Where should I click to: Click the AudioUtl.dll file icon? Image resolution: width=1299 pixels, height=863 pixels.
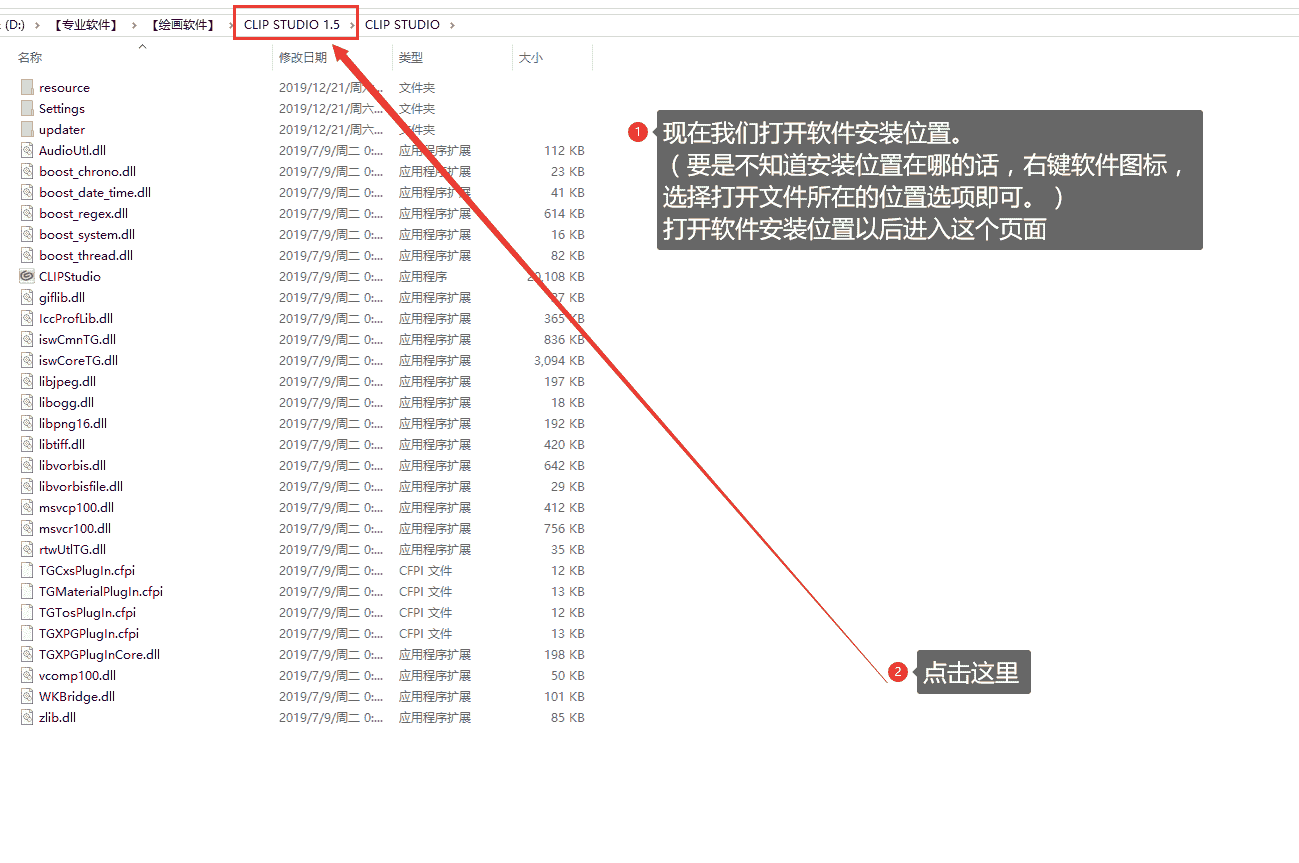(27, 150)
